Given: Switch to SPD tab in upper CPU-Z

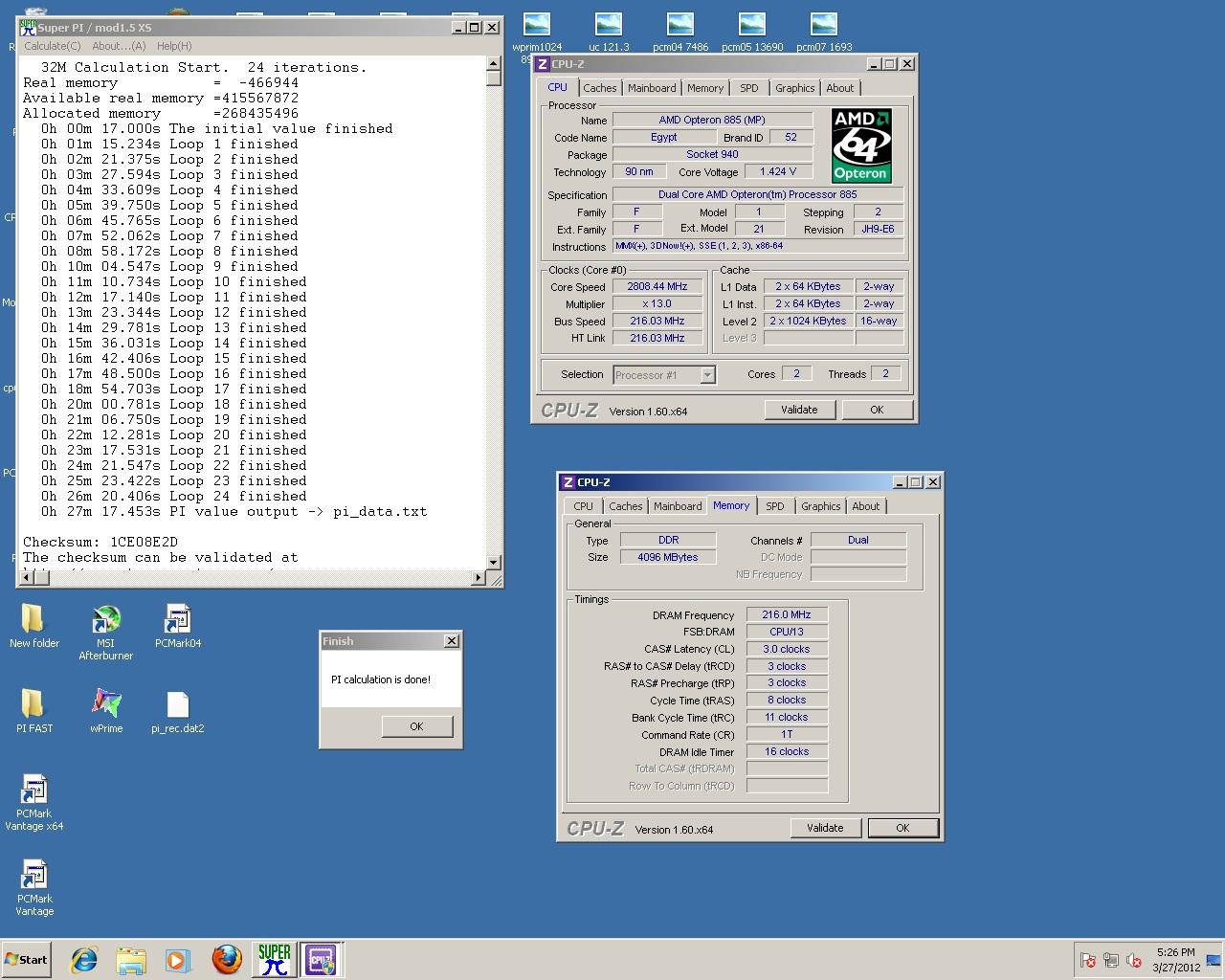Looking at the screenshot, I should tap(749, 88).
